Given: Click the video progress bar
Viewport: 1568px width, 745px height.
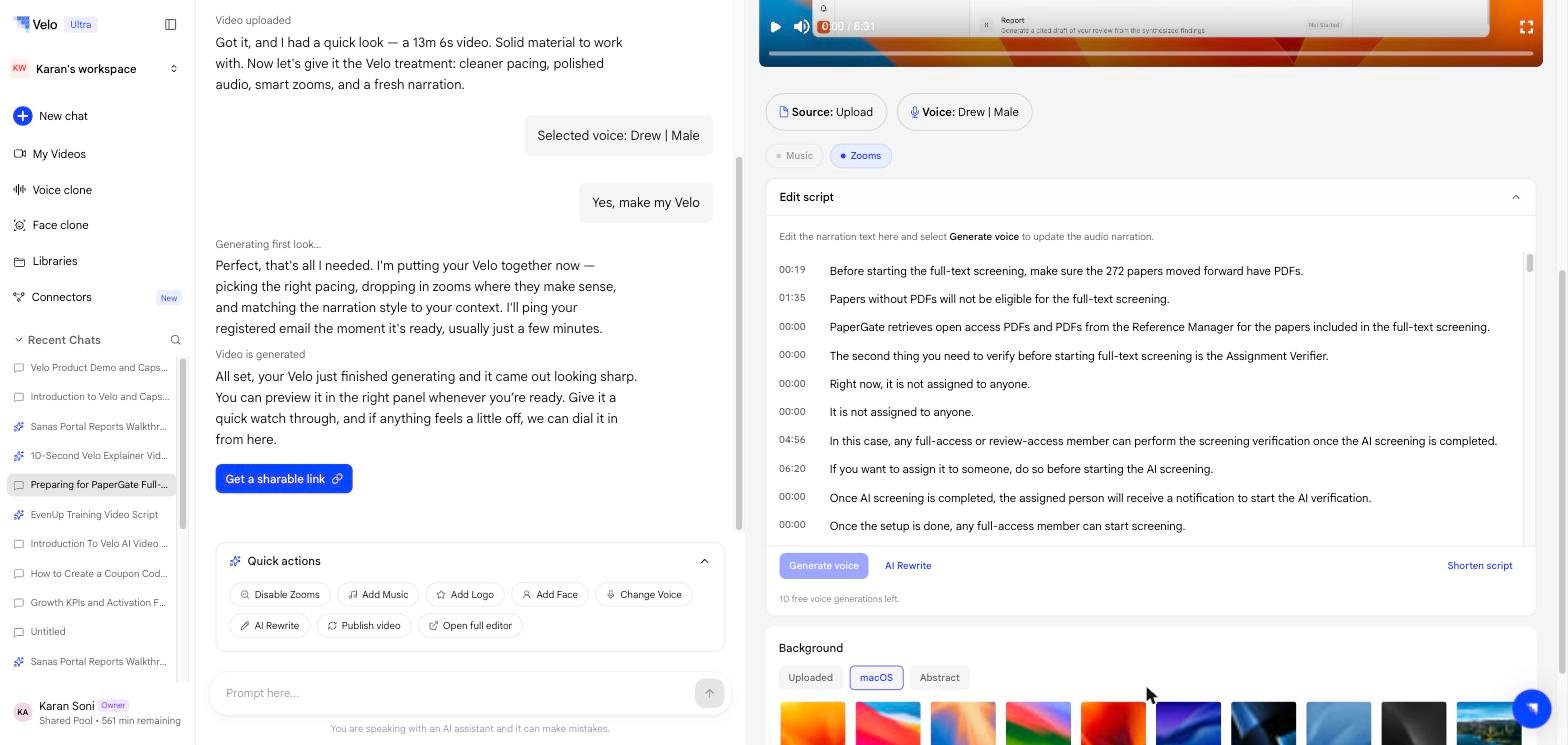Looking at the screenshot, I should (1151, 53).
